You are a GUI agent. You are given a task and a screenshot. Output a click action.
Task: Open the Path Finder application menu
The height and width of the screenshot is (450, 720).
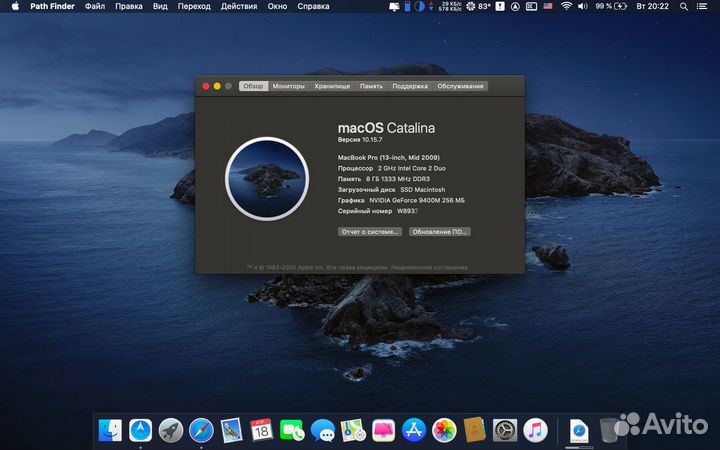coord(52,6)
